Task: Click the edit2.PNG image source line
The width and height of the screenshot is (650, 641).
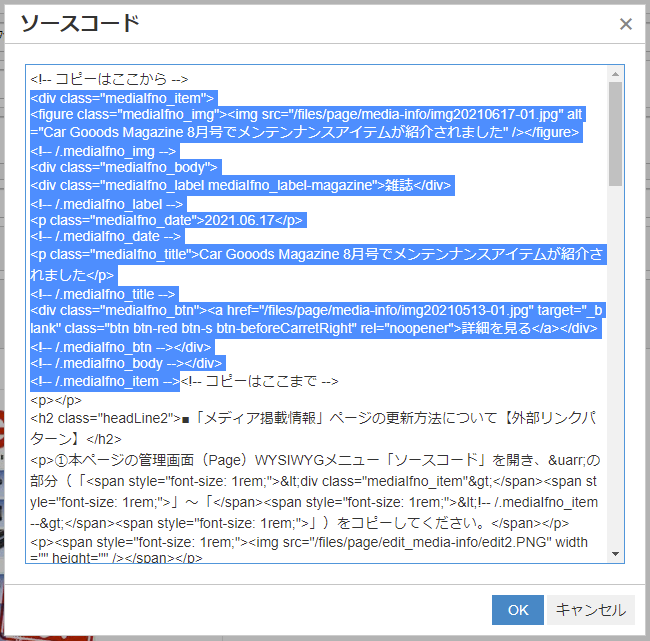Action: point(300,542)
